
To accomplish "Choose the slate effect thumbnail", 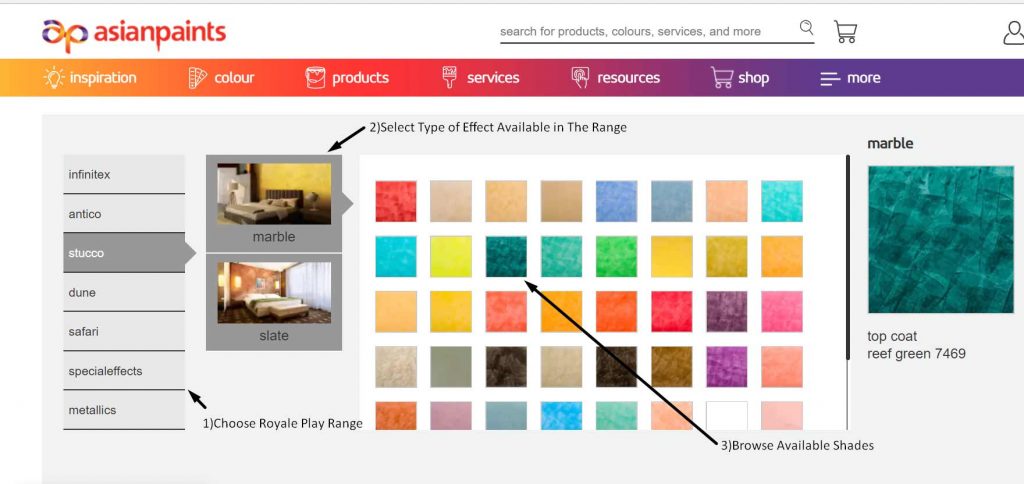I will [274, 293].
